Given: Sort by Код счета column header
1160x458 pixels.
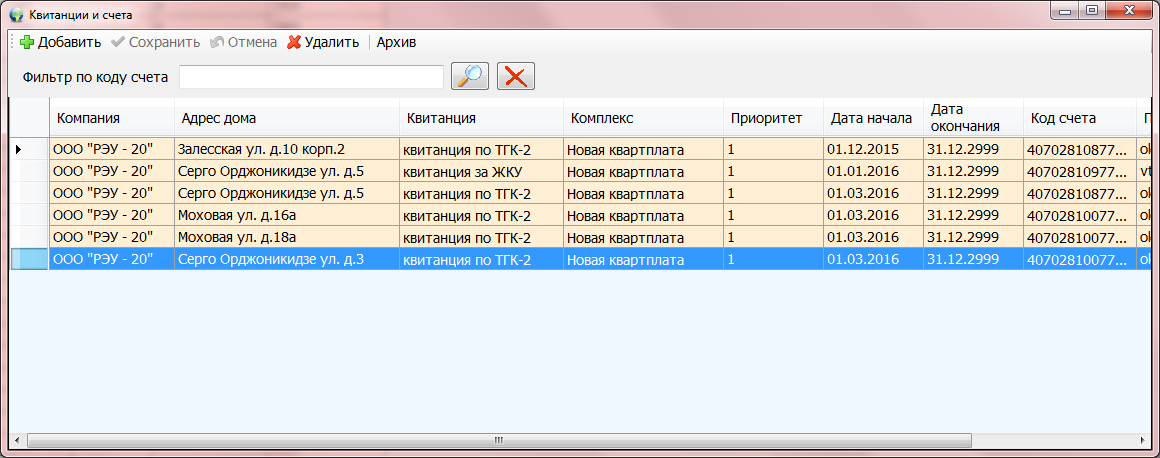Looking at the screenshot, I should (1079, 118).
